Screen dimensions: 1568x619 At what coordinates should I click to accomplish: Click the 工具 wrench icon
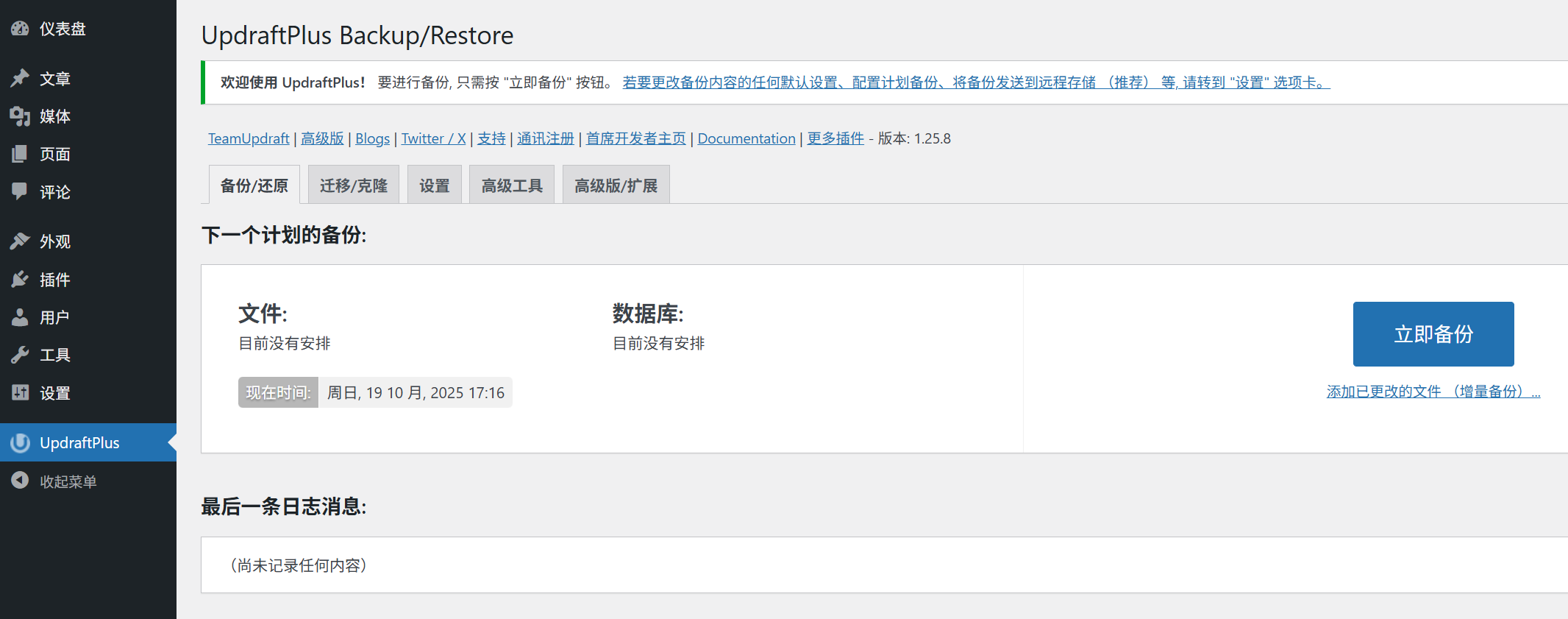point(20,355)
